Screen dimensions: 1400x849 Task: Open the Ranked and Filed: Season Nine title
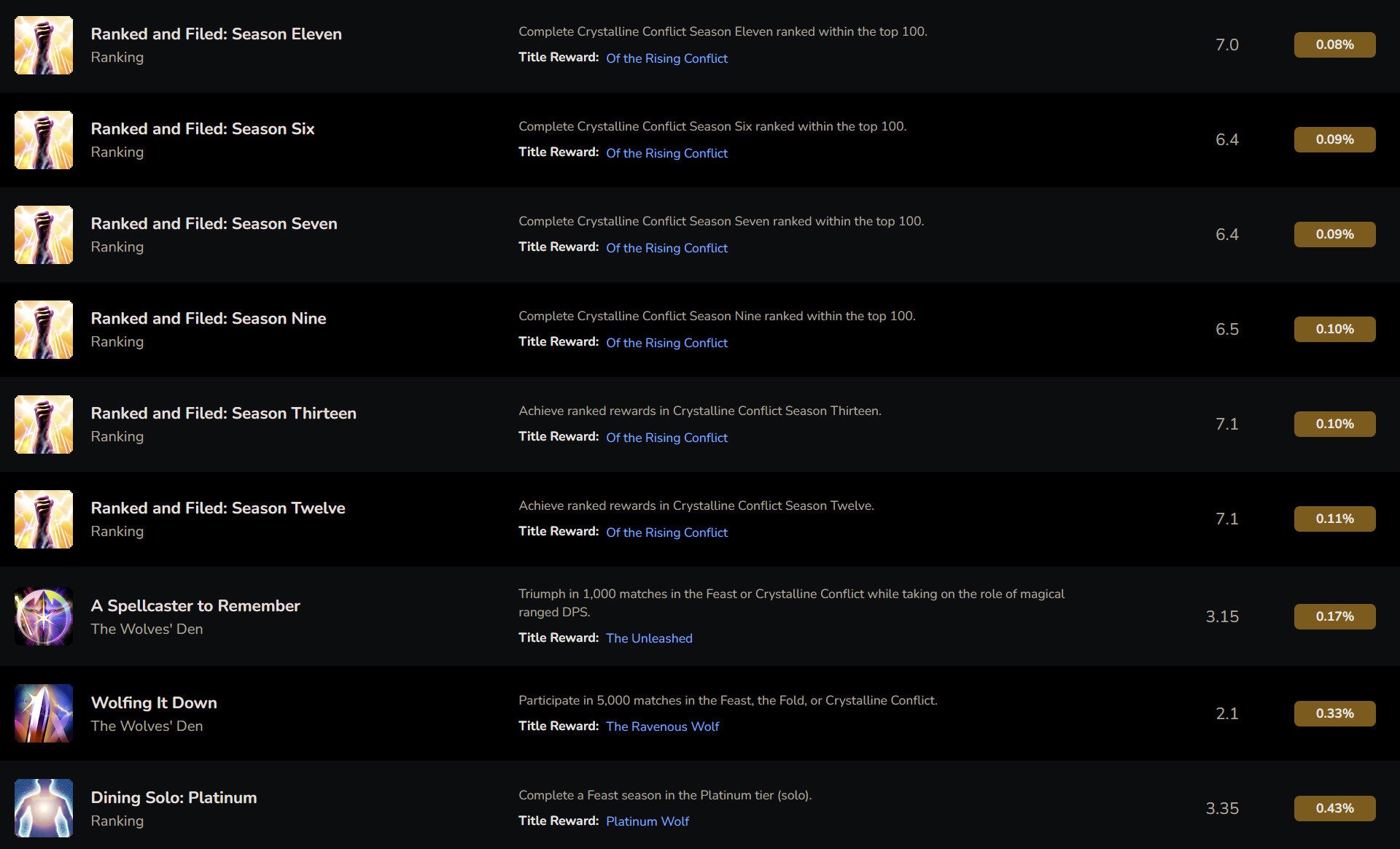209,318
